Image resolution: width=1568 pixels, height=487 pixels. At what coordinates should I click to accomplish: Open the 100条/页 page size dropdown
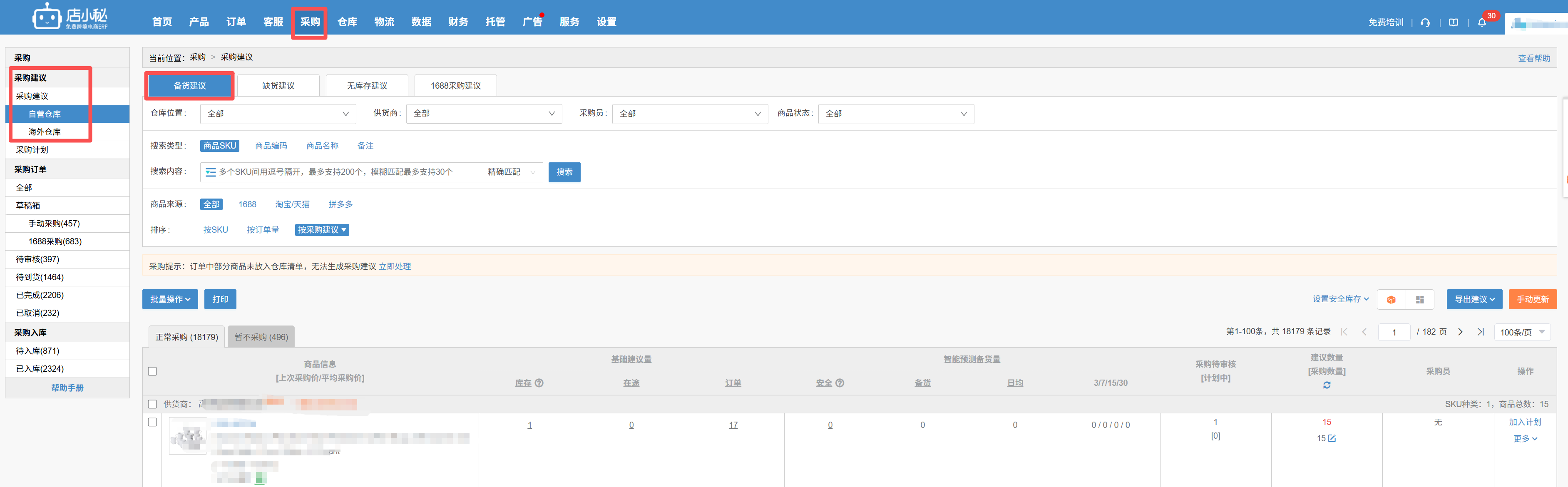[1522, 333]
